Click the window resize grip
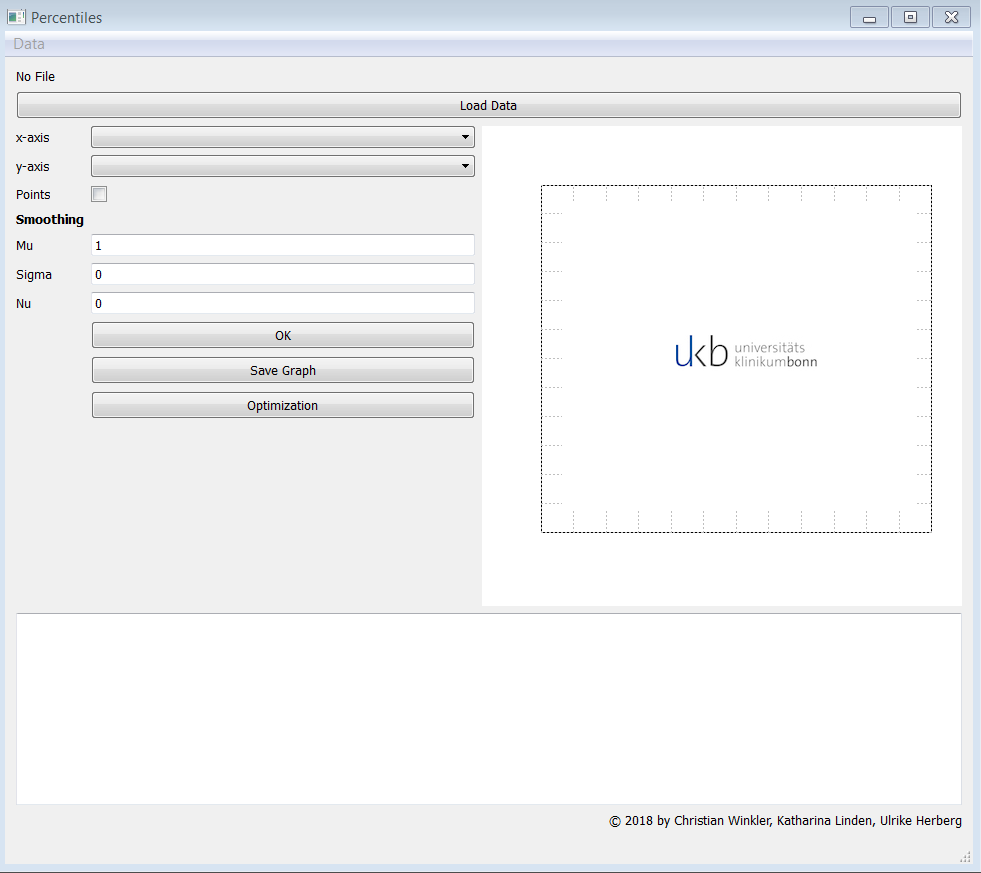Image resolution: width=981 pixels, height=873 pixels. [965, 857]
